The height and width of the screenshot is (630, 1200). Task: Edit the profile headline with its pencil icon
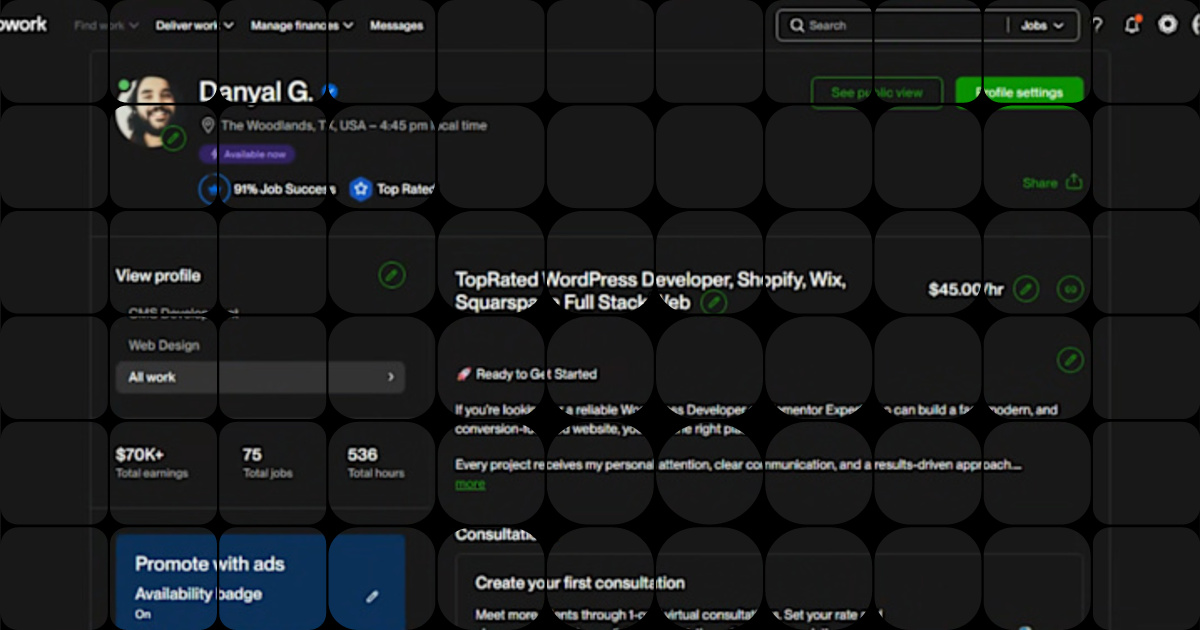point(713,302)
